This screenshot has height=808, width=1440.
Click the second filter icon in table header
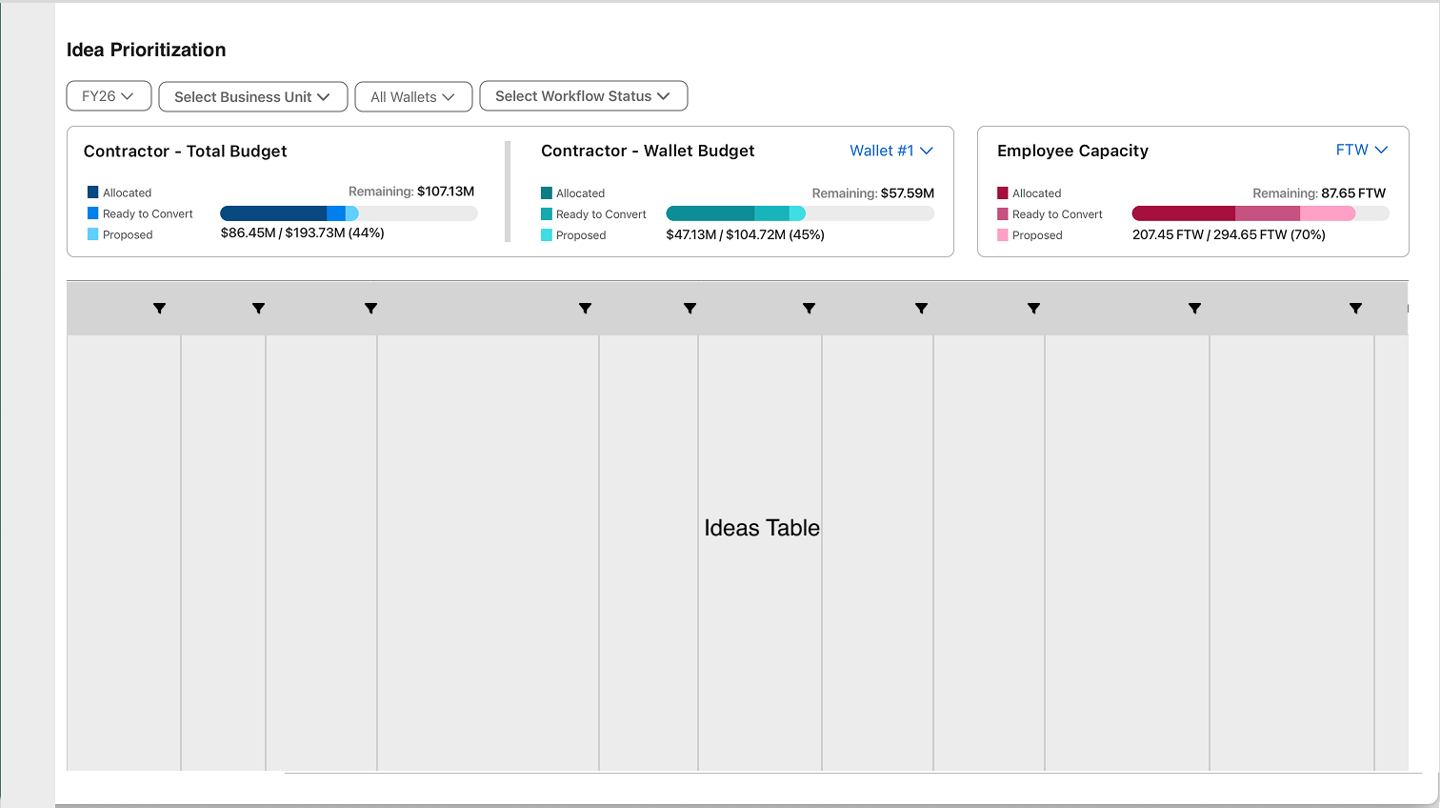pyautogui.click(x=258, y=309)
